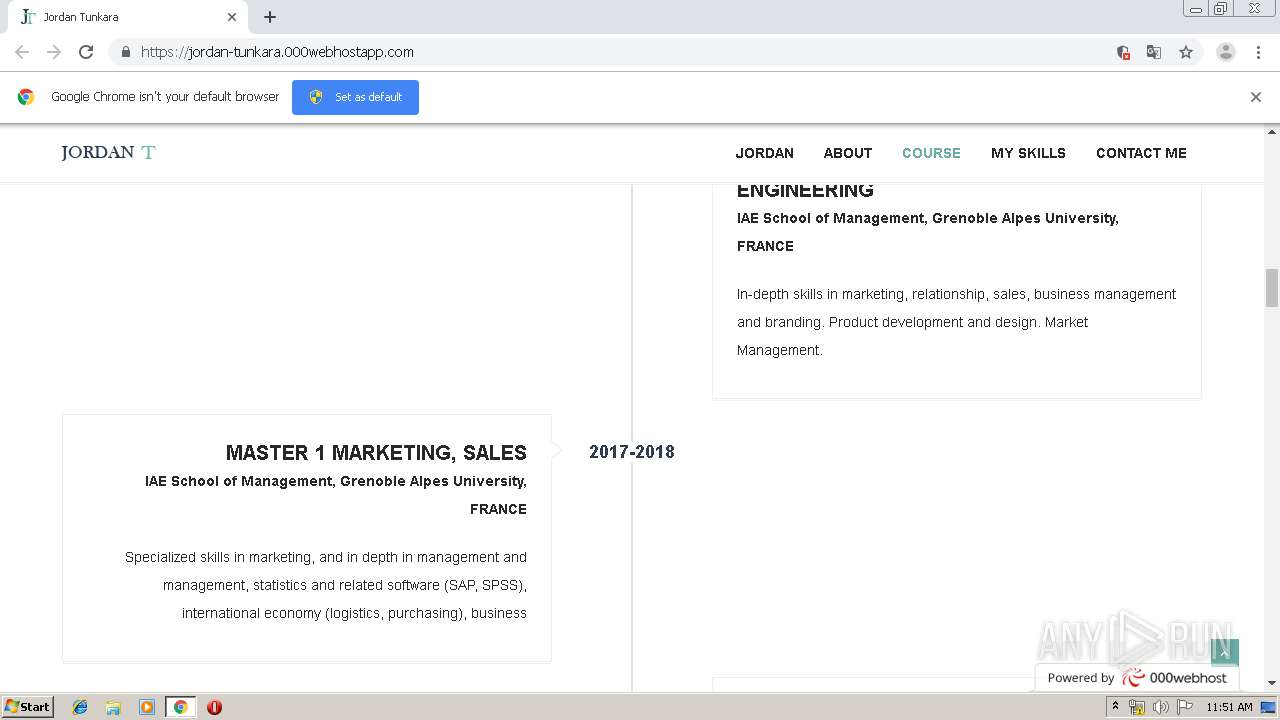This screenshot has width=1280, height=720.
Task: Dismiss the default browser notification bar
Action: tap(1255, 97)
